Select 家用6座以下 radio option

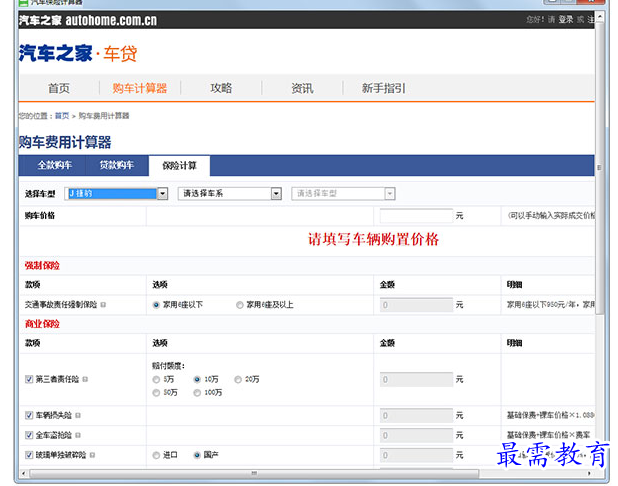pos(156,305)
